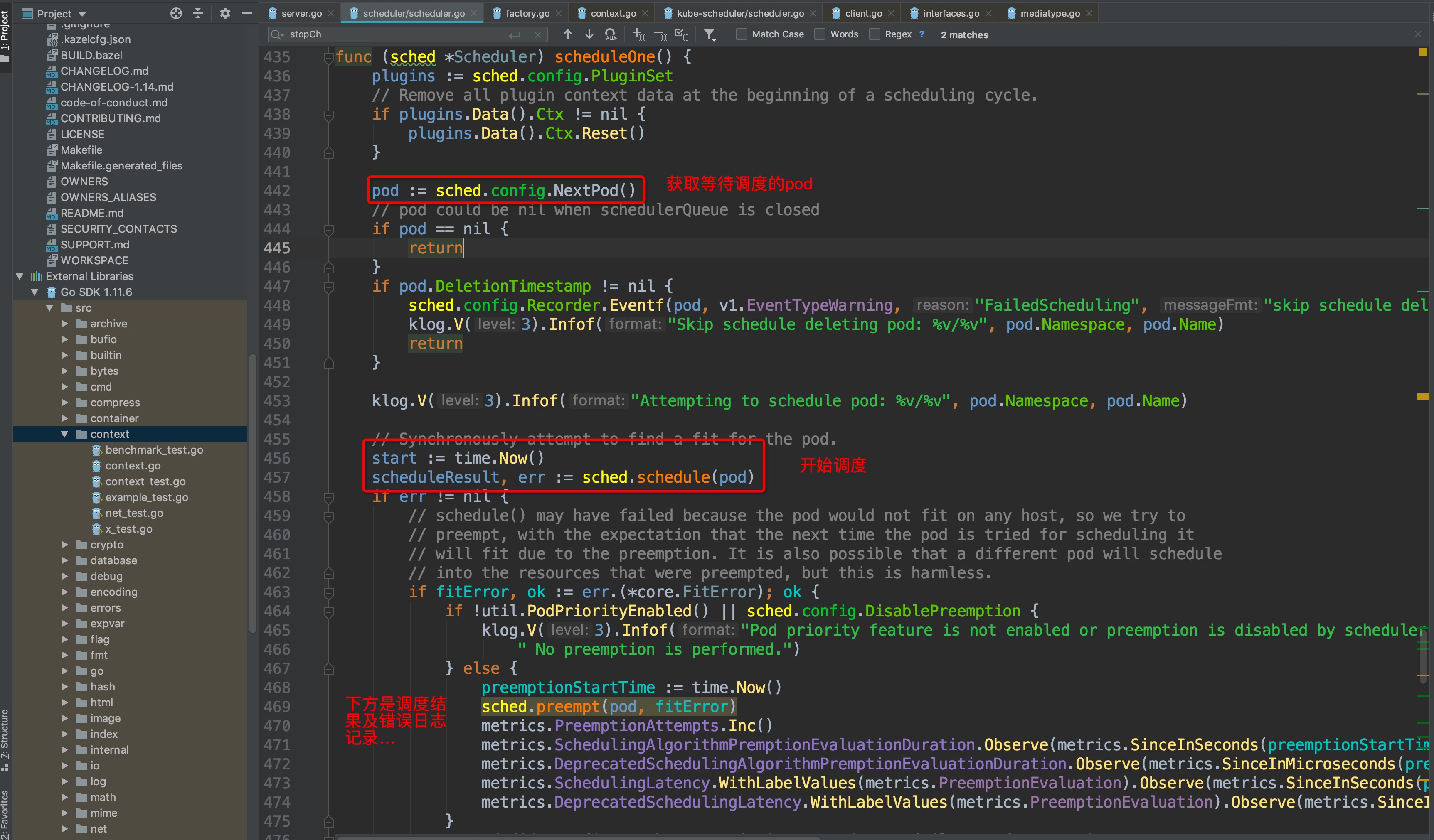Screen dimensions: 1434x840
Task: Click locate file target icon in Project panel
Action: coord(176,14)
